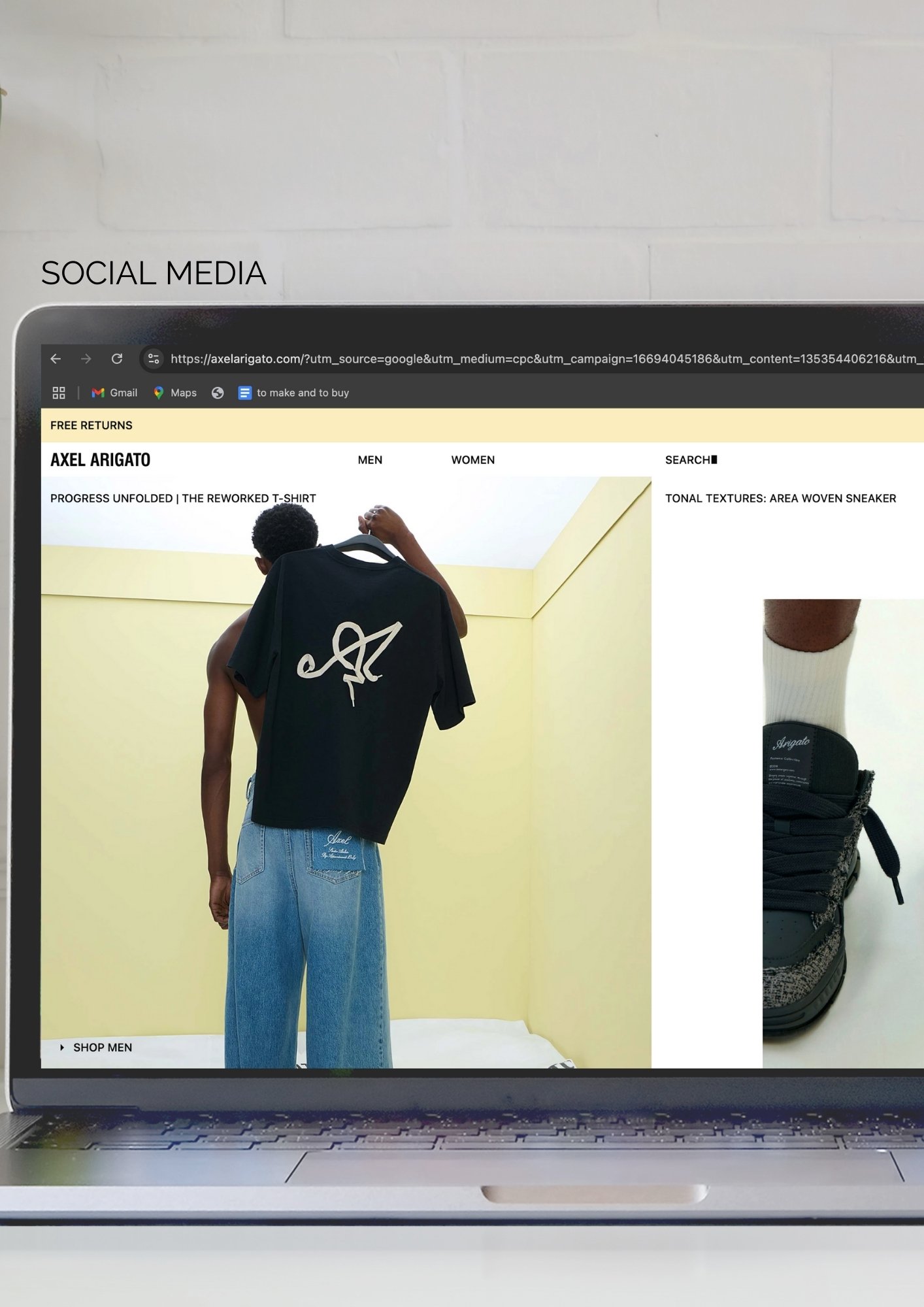Click the woven sneaker product image
Screen dimensions: 924x1307
pos(843,833)
